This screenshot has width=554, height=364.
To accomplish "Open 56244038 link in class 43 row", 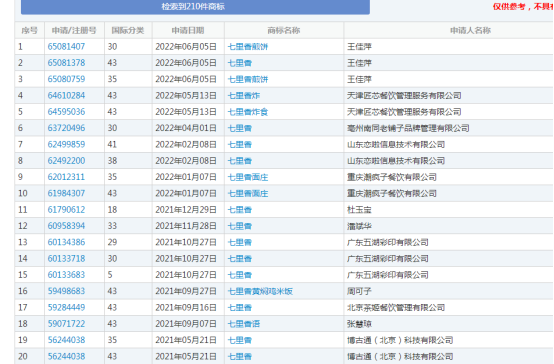I will [x=66, y=356].
